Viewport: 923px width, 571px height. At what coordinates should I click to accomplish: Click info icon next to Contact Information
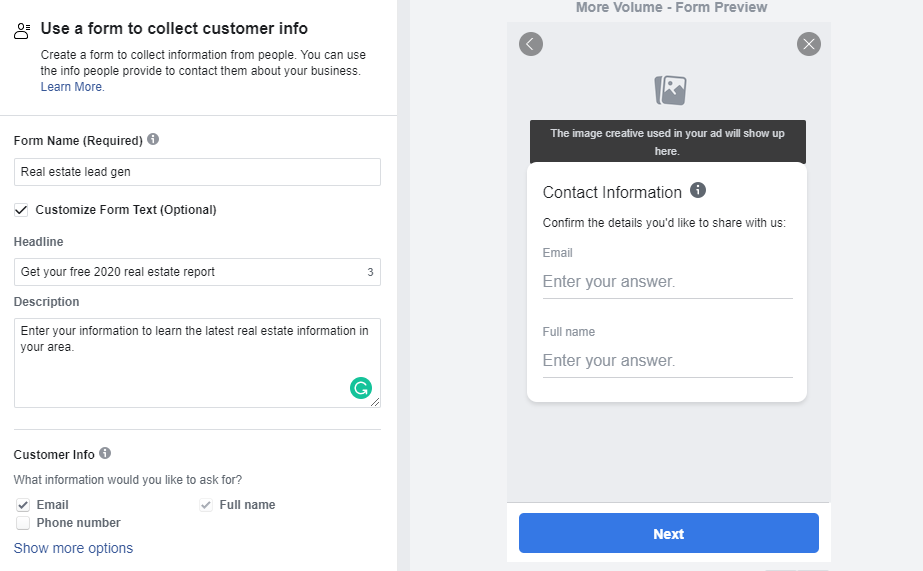(x=698, y=190)
